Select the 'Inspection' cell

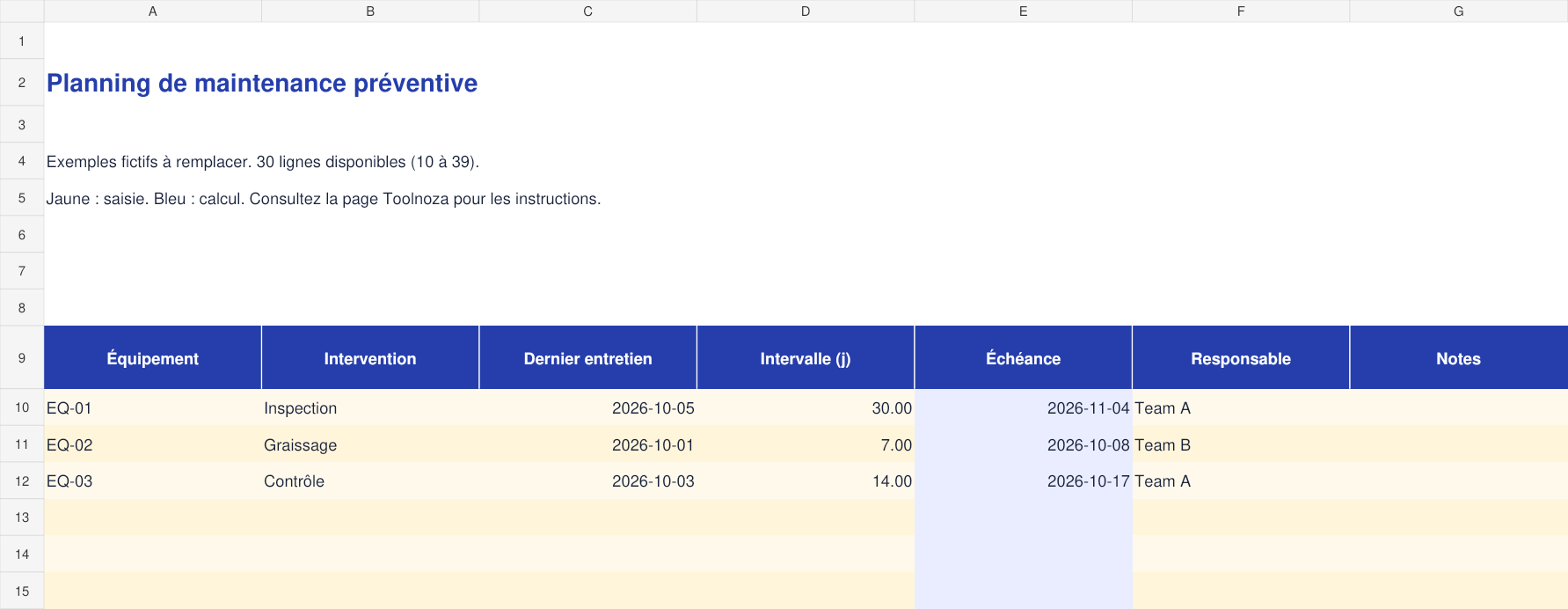point(370,408)
